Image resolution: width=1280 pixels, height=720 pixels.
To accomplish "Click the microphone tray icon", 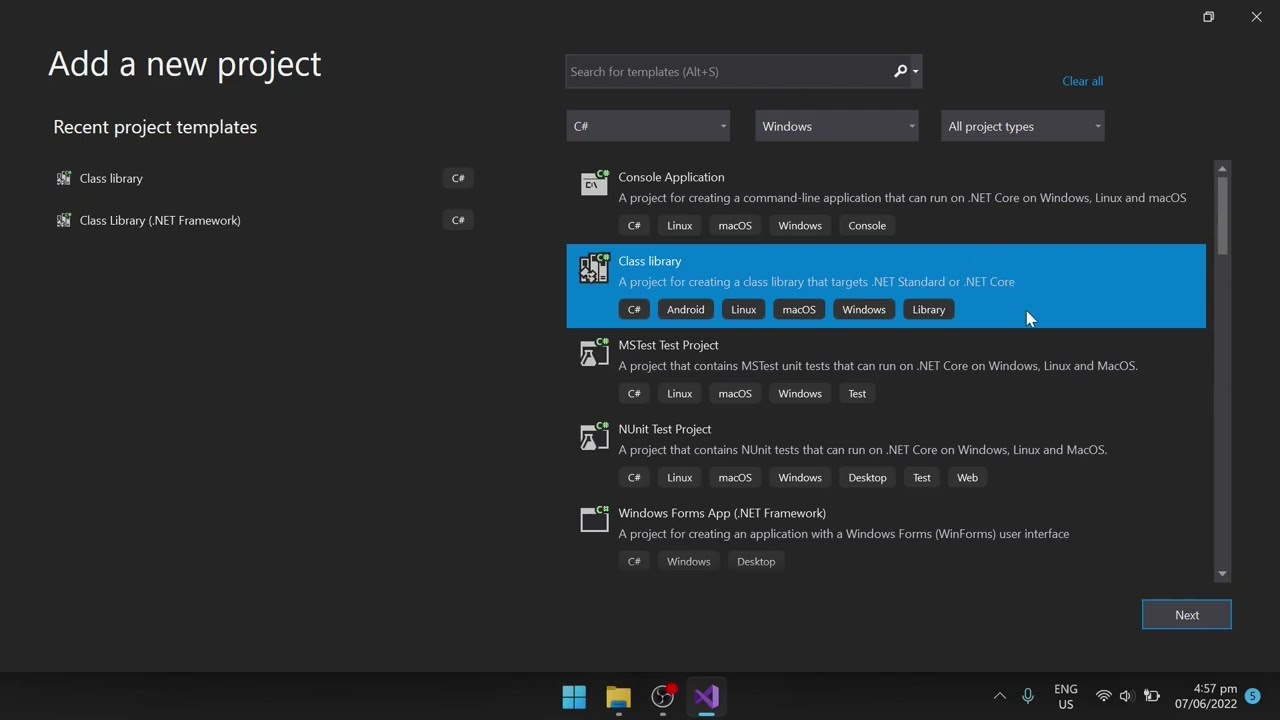I will point(1027,696).
